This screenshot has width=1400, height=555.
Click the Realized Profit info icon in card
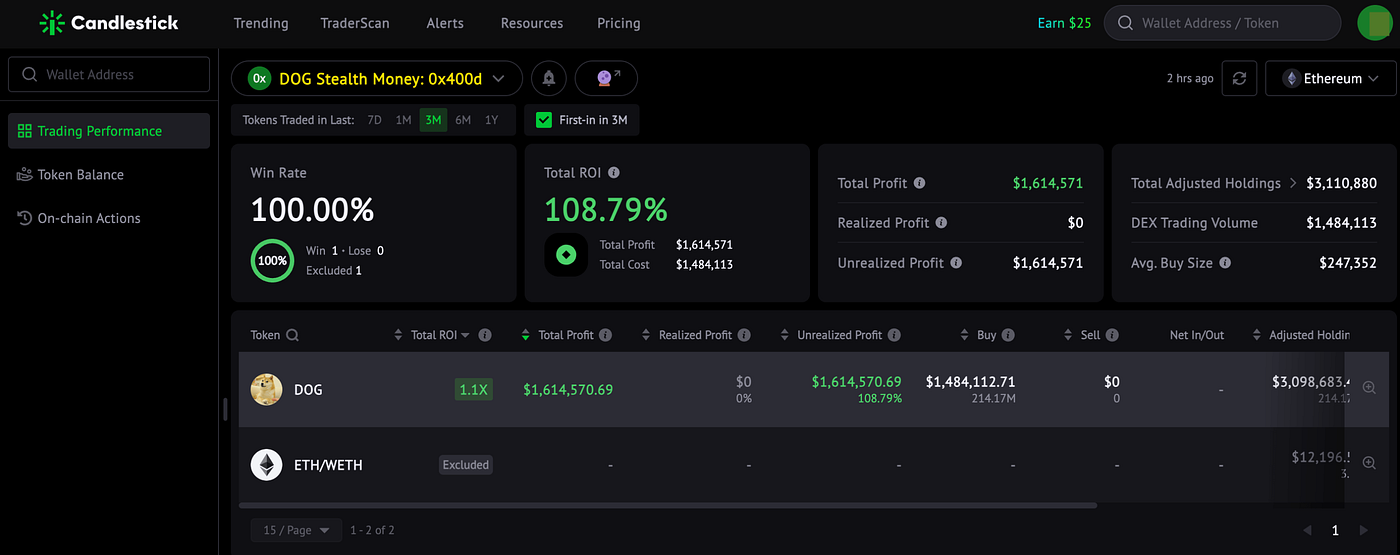tap(941, 223)
